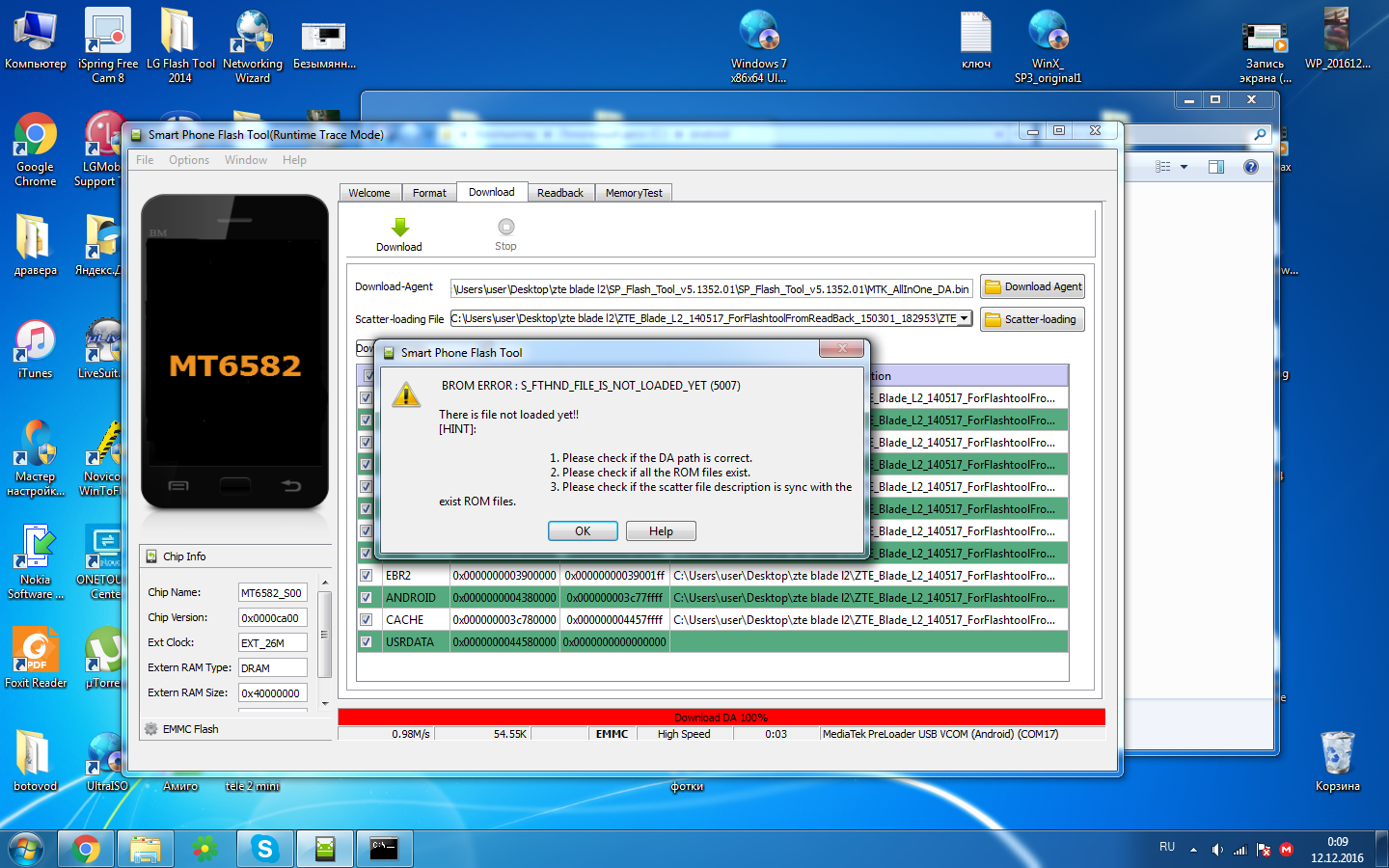1389x868 pixels.
Task: Click Help in the error dialog
Action: tap(661, 531)
